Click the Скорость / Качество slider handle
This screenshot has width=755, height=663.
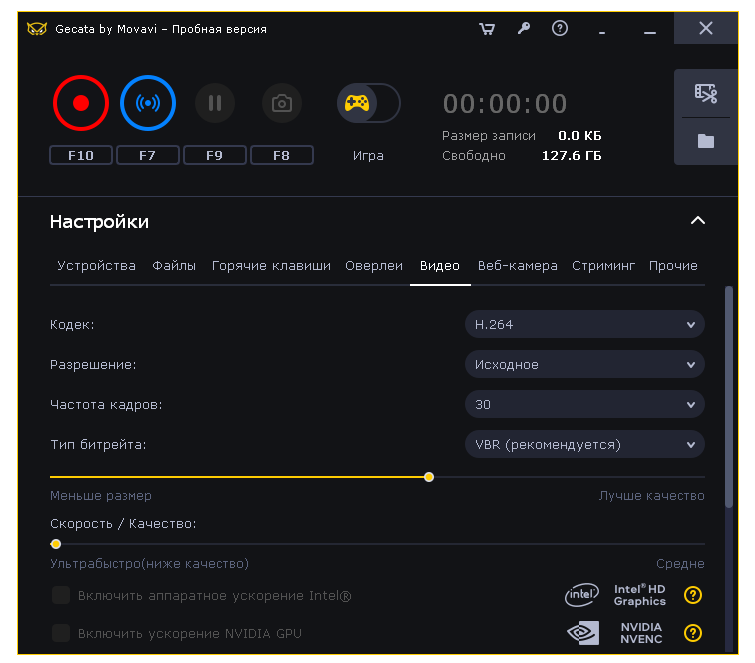[56, 544]
